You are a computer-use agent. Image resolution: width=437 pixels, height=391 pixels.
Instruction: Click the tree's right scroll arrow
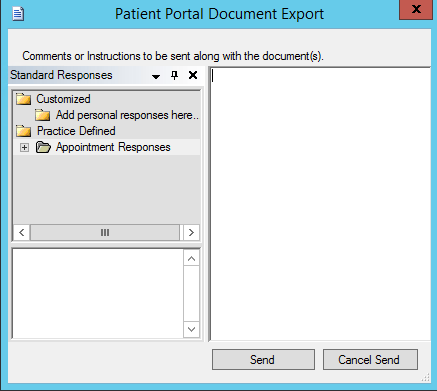click(191, 232)
